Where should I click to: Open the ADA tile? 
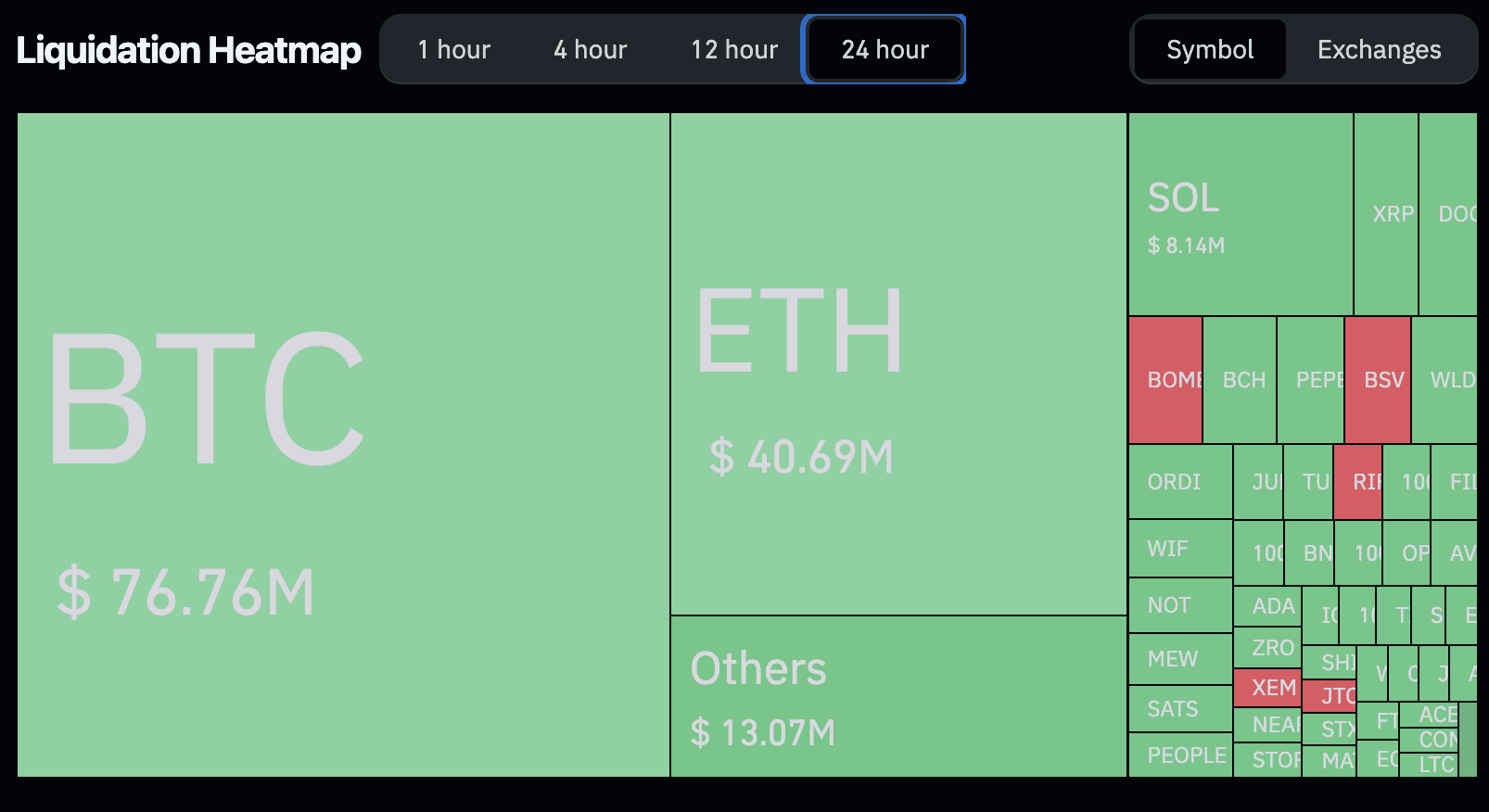click(1267, 606)
